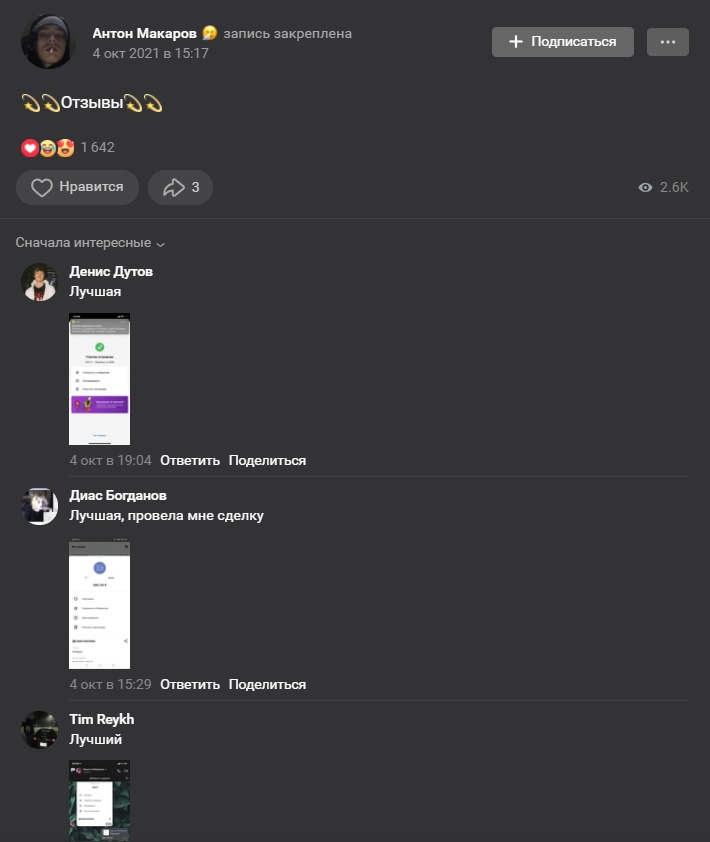Expand the Сначала интересные sorting dropdown
This screenshot has height=842, width=710.
[90, 243]
